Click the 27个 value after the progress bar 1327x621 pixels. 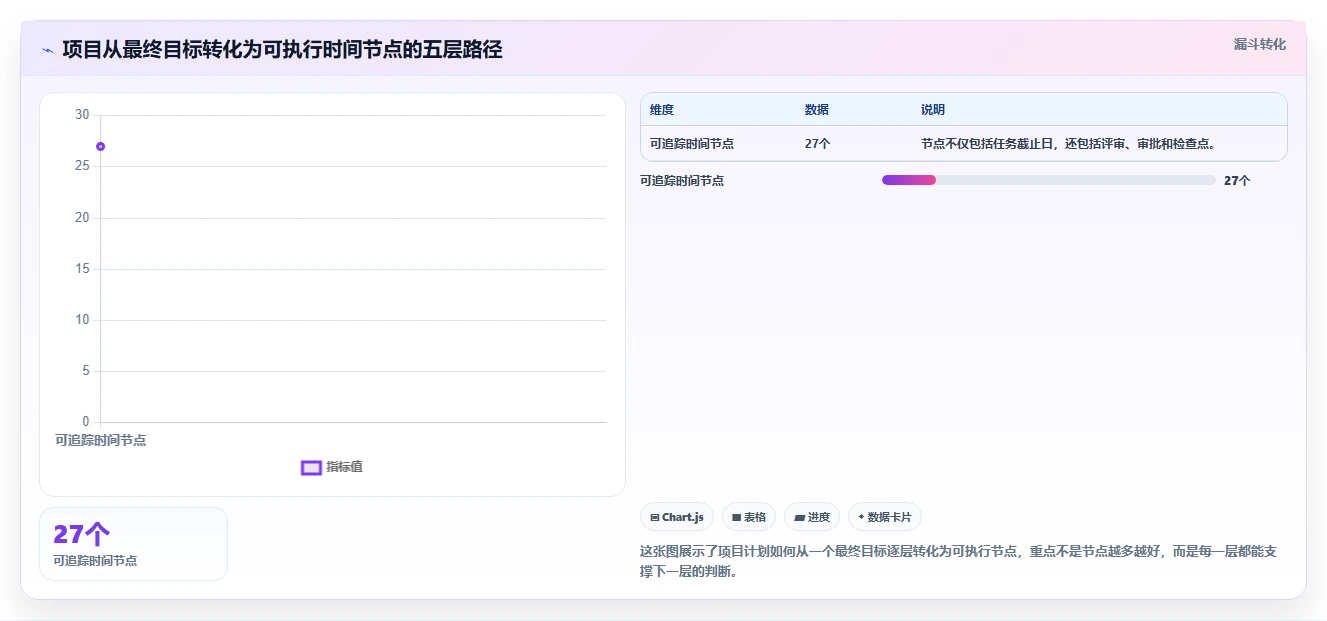(x=1237, y=181)
